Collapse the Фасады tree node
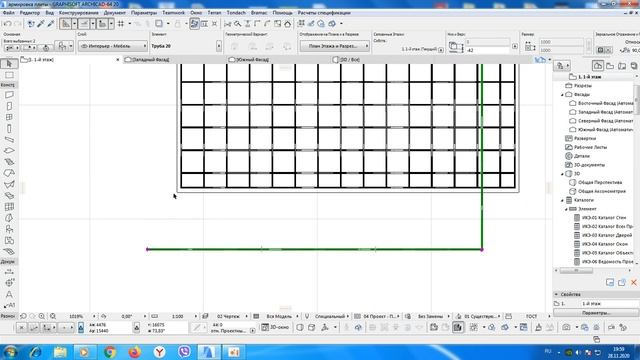 (x=562, y=95)
